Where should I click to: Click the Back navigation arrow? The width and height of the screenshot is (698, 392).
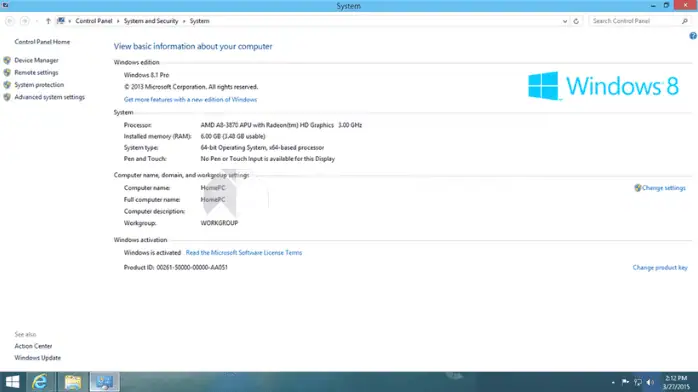click(10, 21)
